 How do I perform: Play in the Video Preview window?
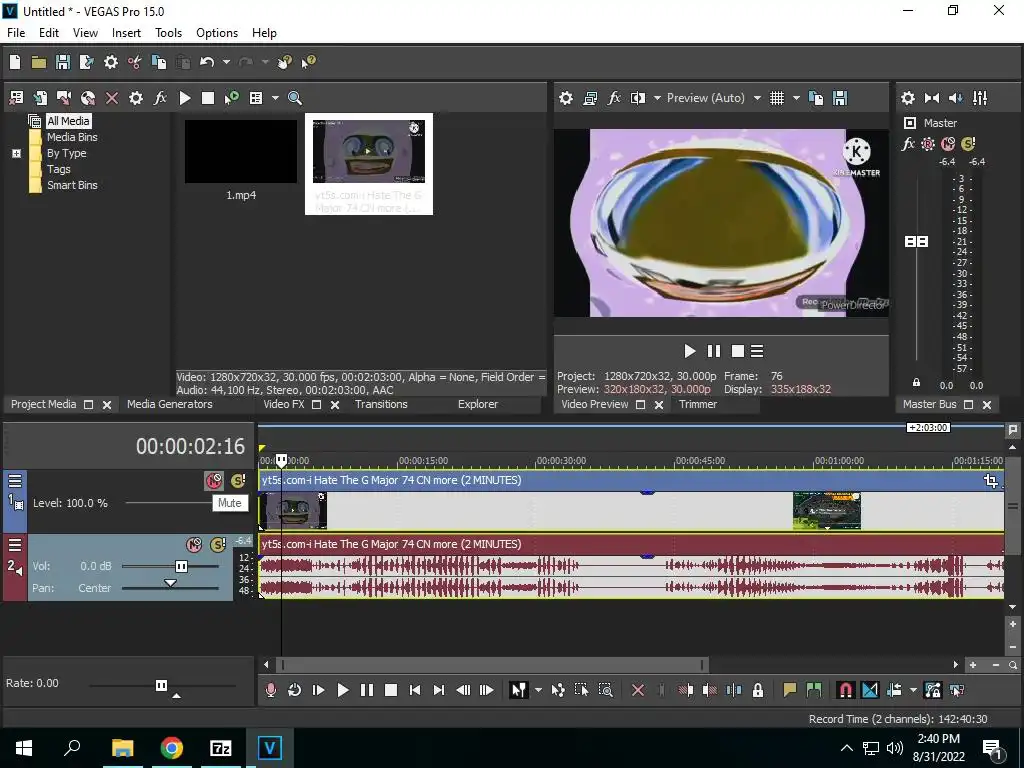pyautogui.click(x=690, y=351)
